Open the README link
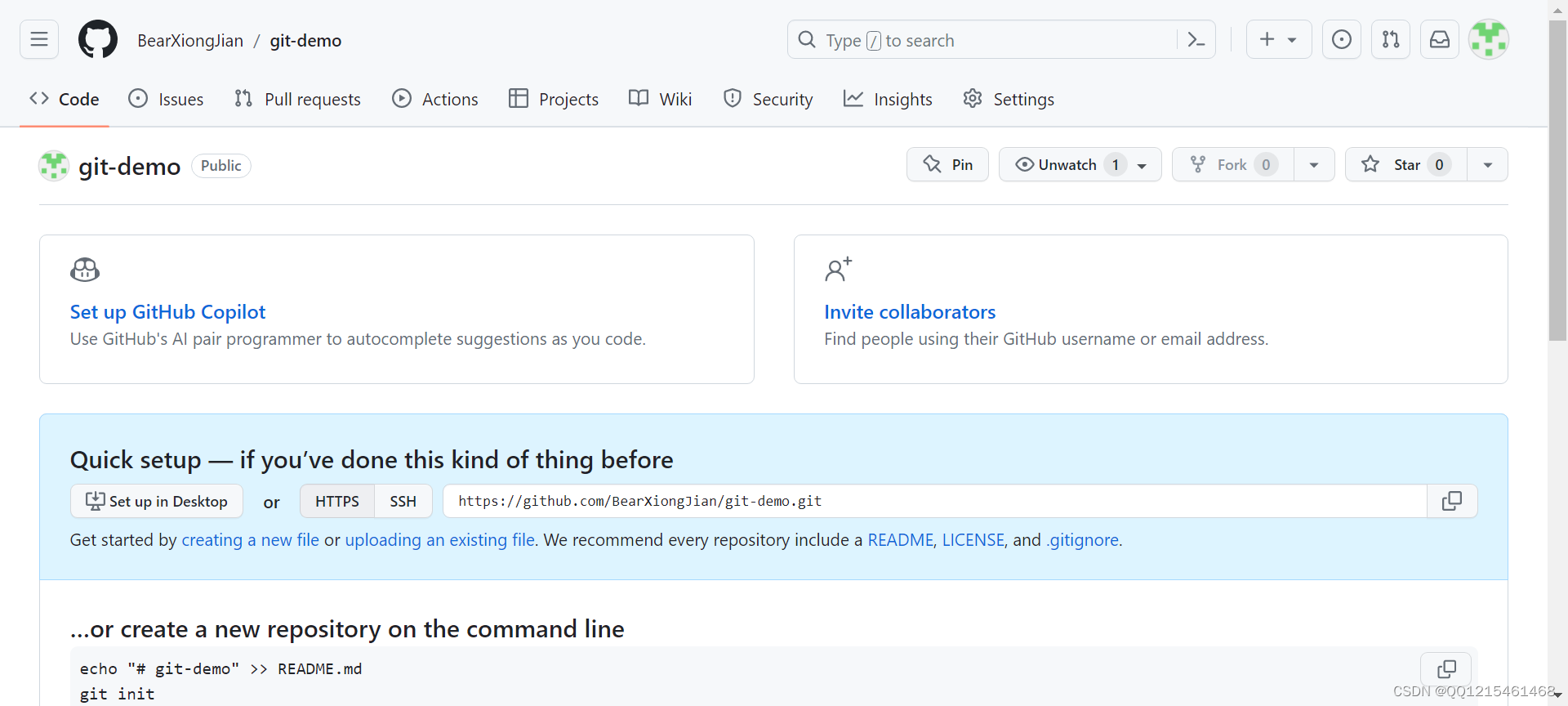This screenshot has height=706, width=1568. pyautogui.click(x=900, y=540)
